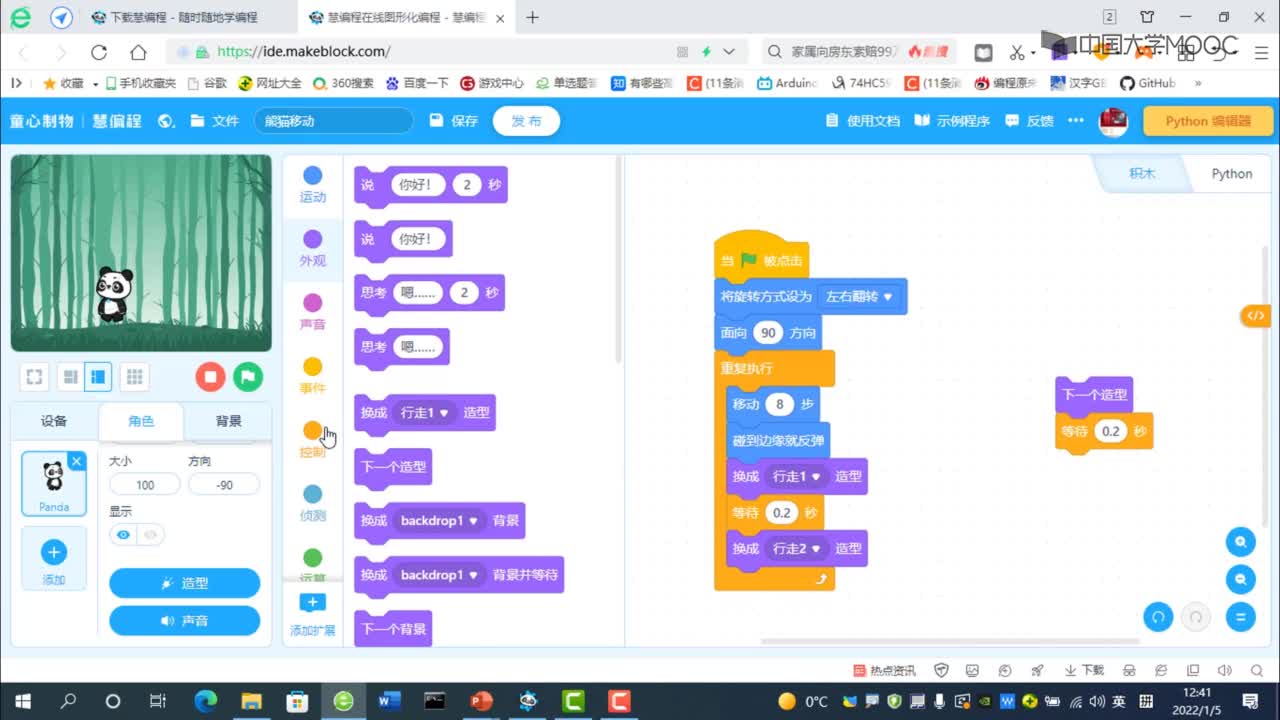Screen dimensions: 1280x720
Task: Open the Windows Start menu
Action: (x=22, y=700)
